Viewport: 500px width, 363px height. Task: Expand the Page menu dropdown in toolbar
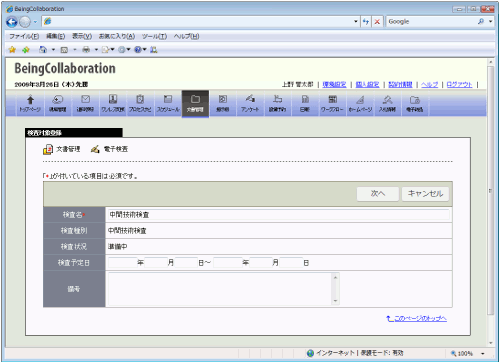pyautogui.click(x=112, y=50)
